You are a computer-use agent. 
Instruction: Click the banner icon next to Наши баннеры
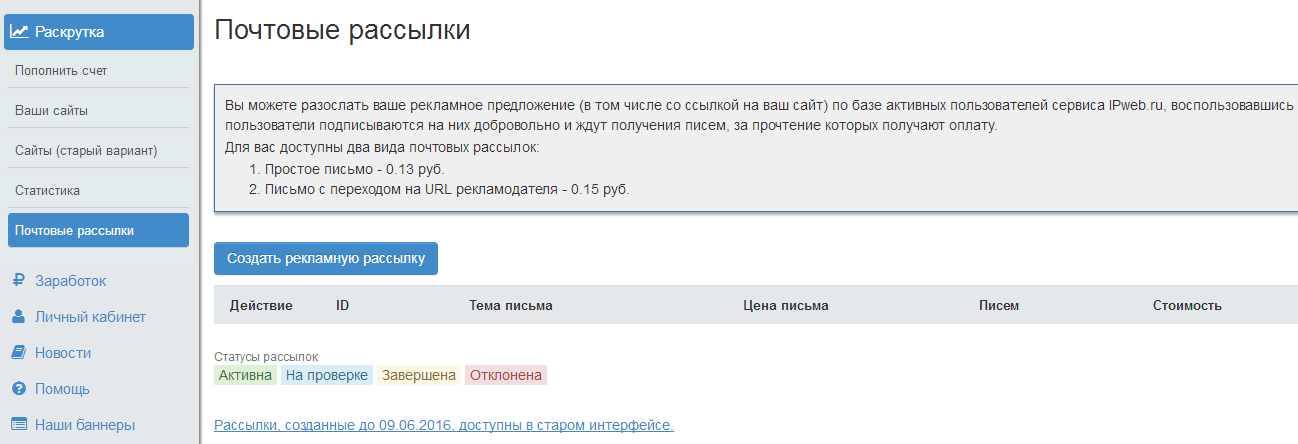click(x=18, y=425)
